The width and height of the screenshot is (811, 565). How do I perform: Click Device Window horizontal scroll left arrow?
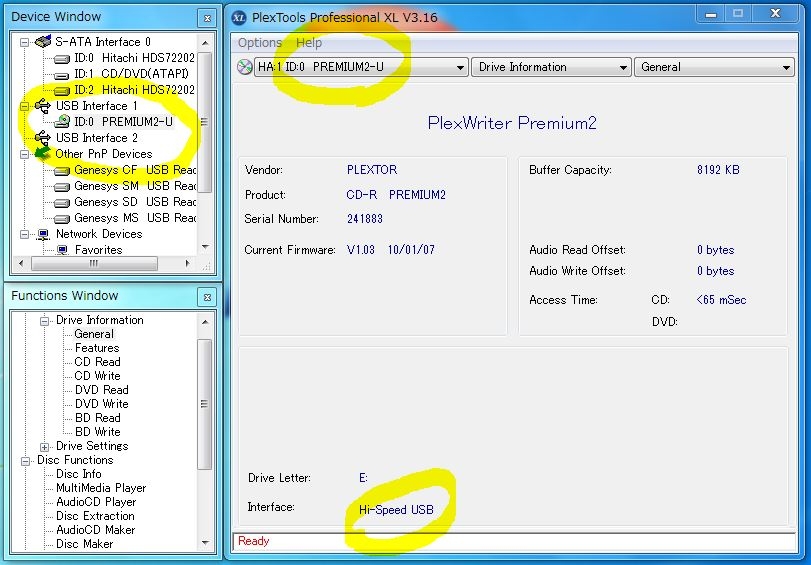pyautogui.click(x=21, y=263)
